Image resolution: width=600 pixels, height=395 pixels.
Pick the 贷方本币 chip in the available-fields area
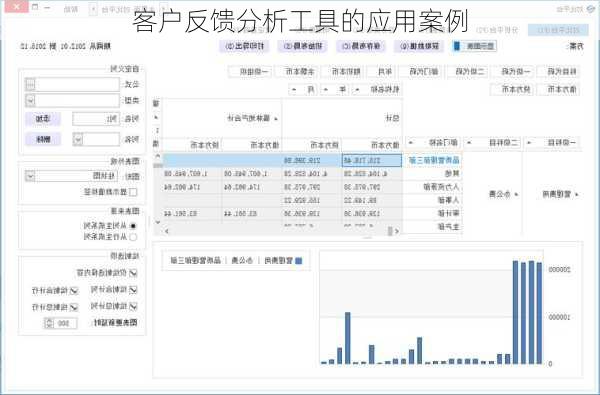[x=513, y=90]
